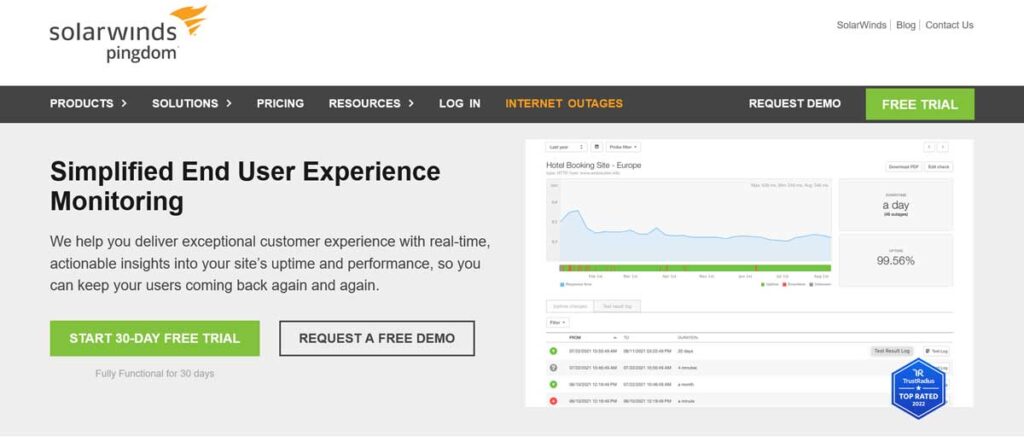Viewport: 1024px width, 448px height.
Task: Expand the RESOURCES menu
Action: pos(371,103)
